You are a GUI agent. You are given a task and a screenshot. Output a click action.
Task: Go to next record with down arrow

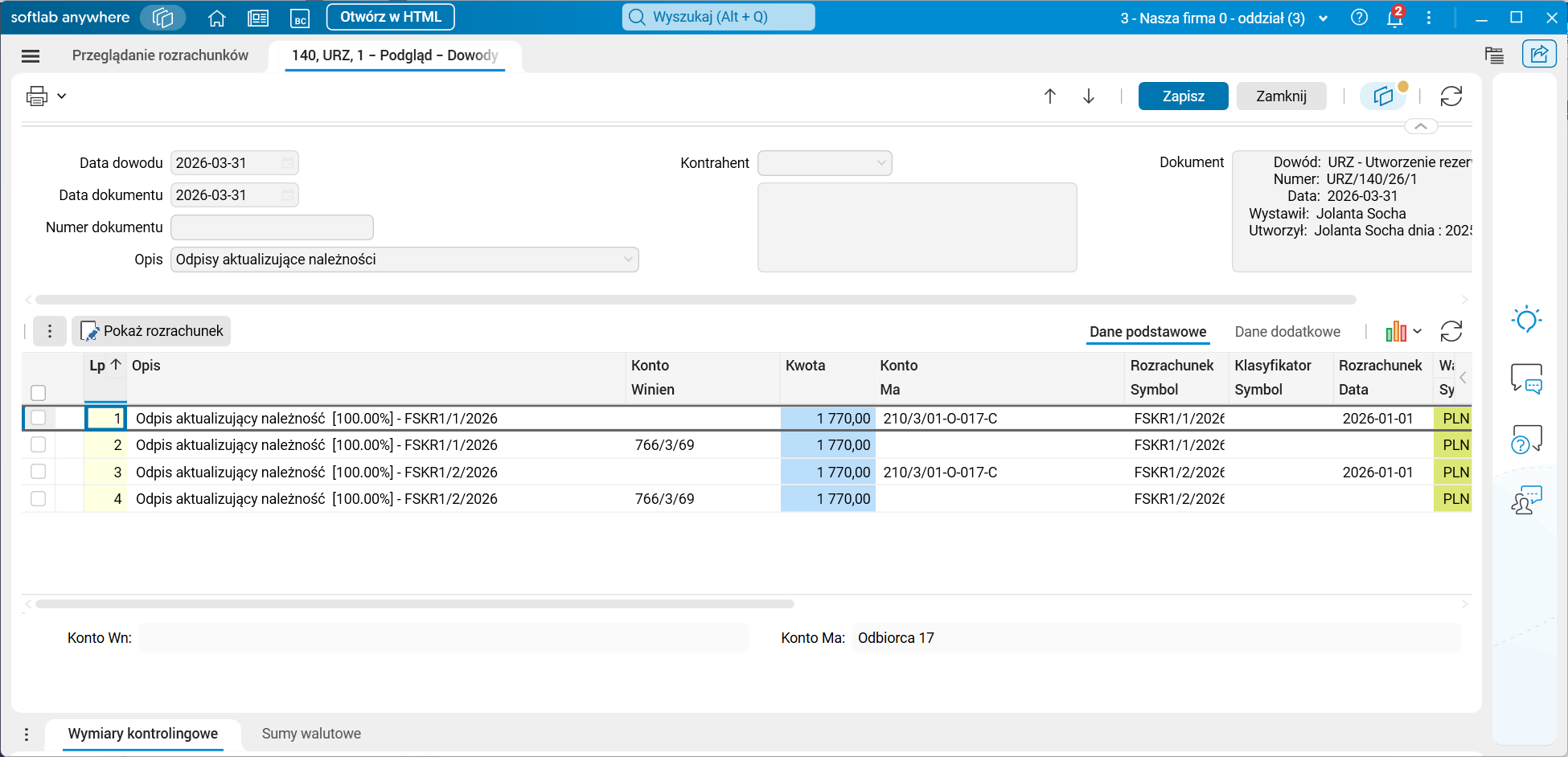(1089, 96)
